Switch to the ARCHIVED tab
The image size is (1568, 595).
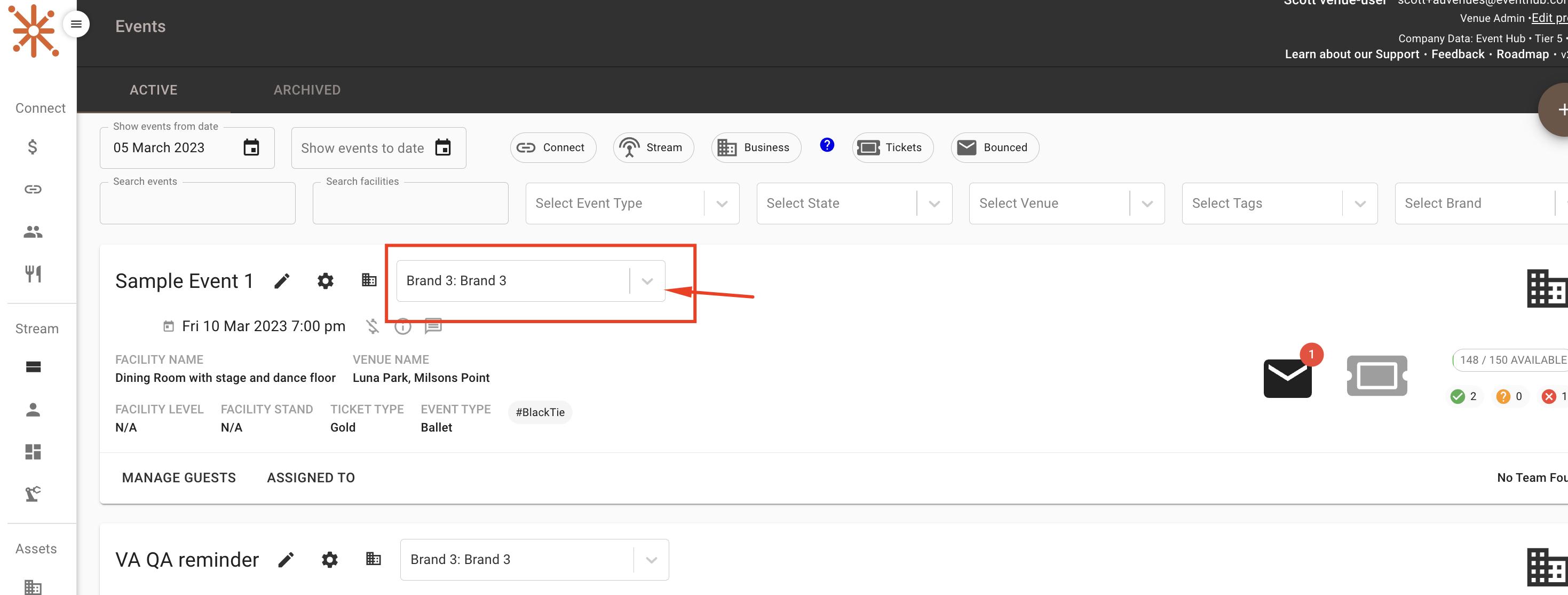307,90
